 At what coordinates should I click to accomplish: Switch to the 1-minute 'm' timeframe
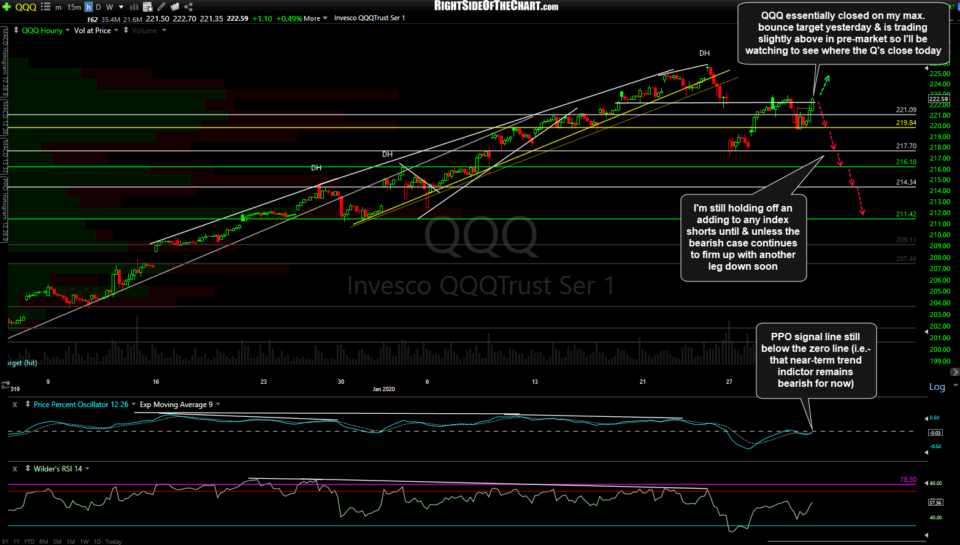point(59,7)
